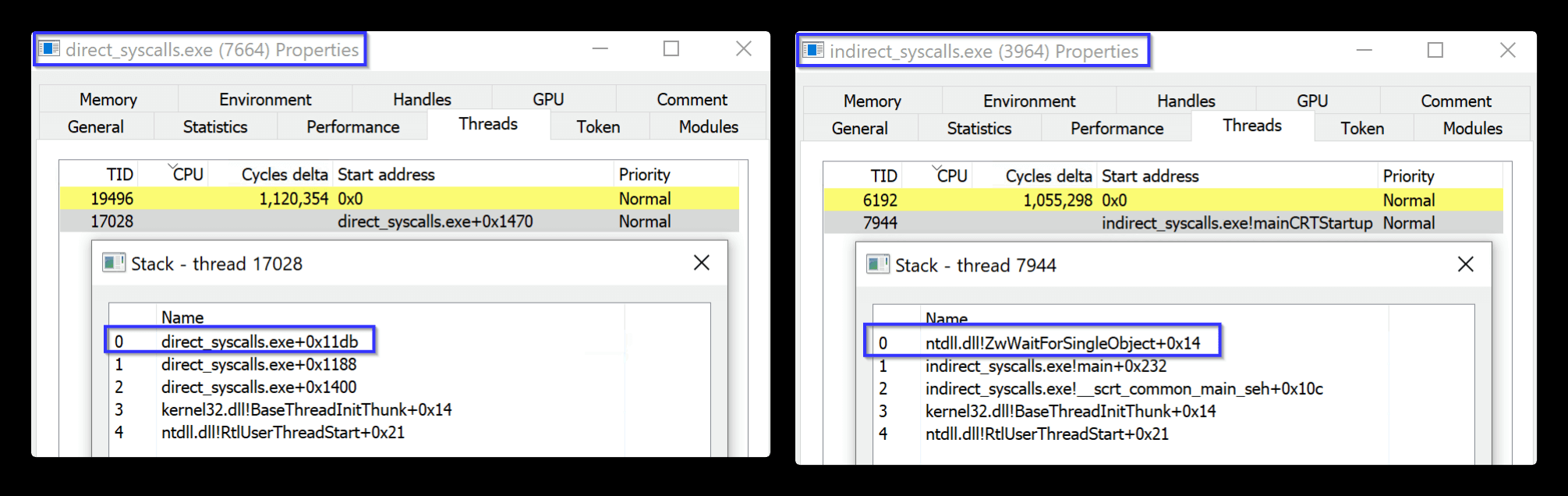Sort by CPU column in indirect_syscalls threads

click(x=952, y=175)
